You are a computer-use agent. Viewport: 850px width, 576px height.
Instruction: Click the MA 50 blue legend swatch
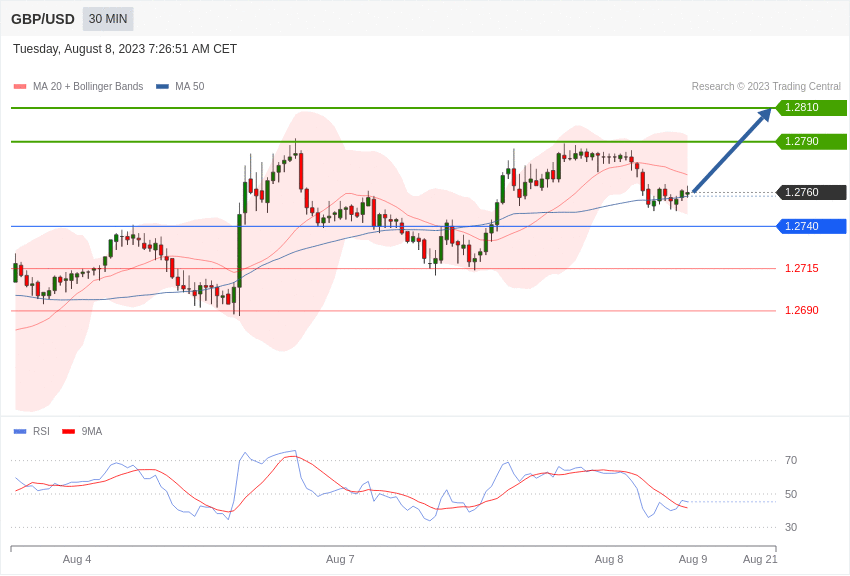162,87
